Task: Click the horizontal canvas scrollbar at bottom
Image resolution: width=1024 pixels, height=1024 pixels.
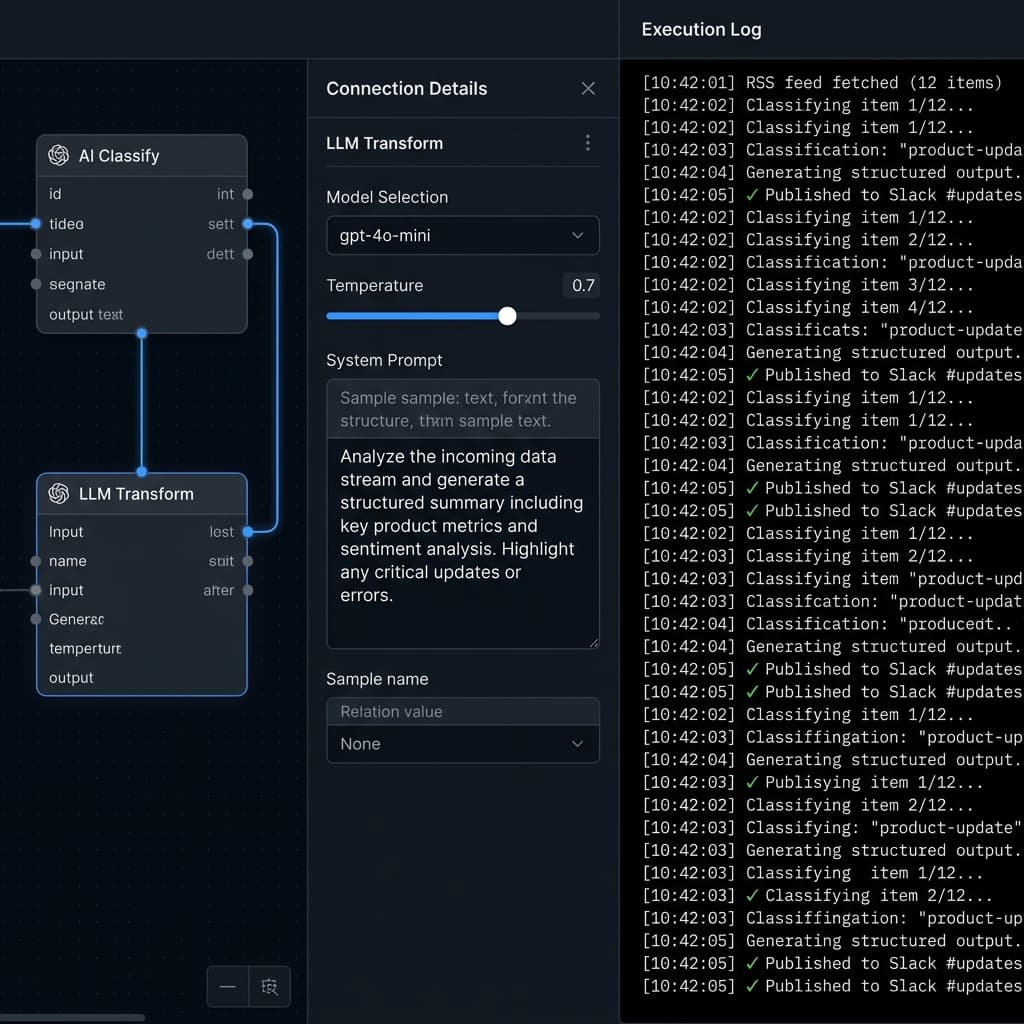Action: 72,1017
